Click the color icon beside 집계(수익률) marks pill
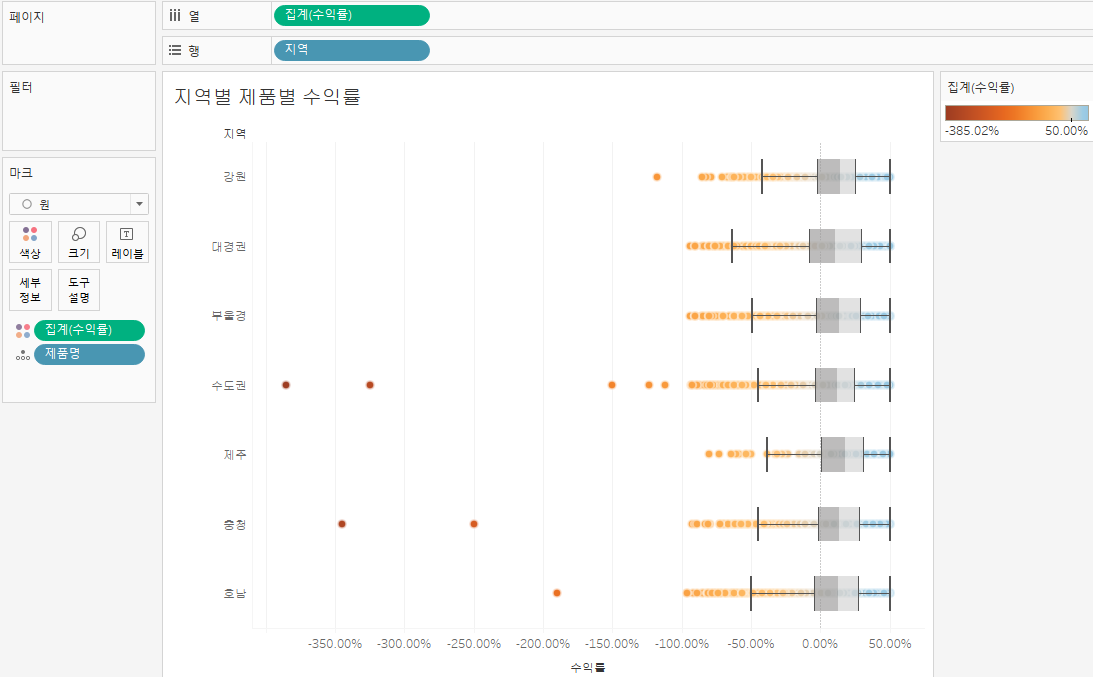1093x677 pixels. point(23,330)
